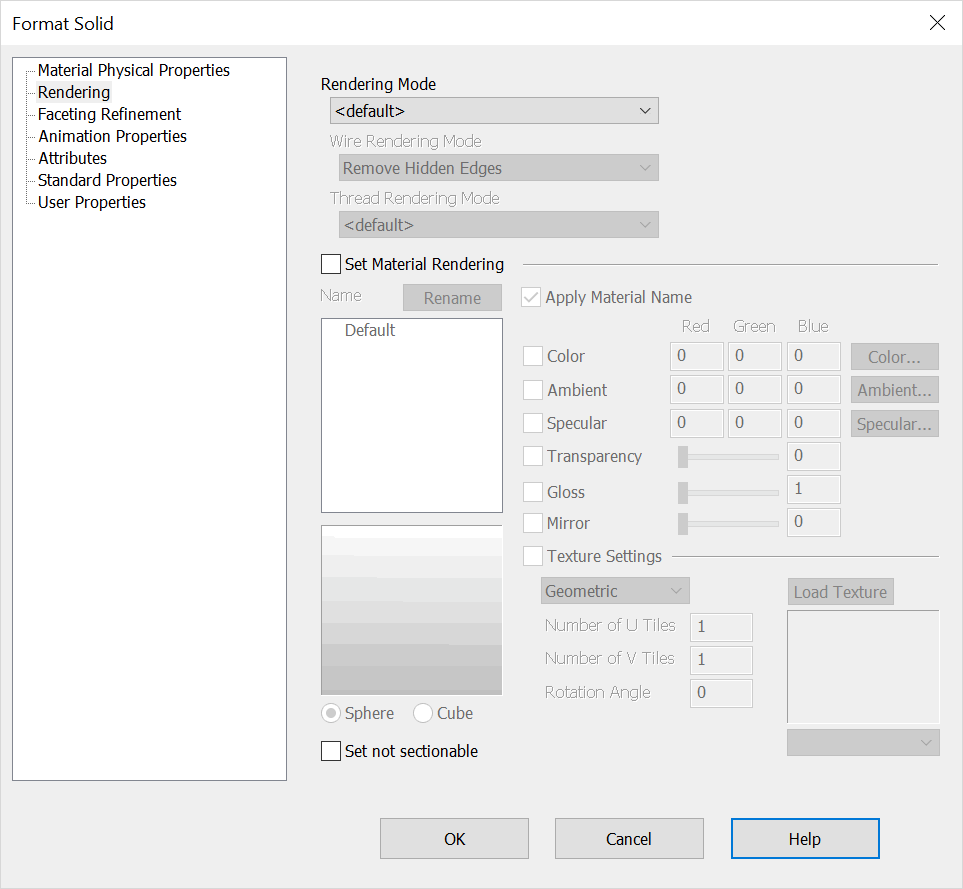
Task: Check the Texture Settings option
Action: 533,556
